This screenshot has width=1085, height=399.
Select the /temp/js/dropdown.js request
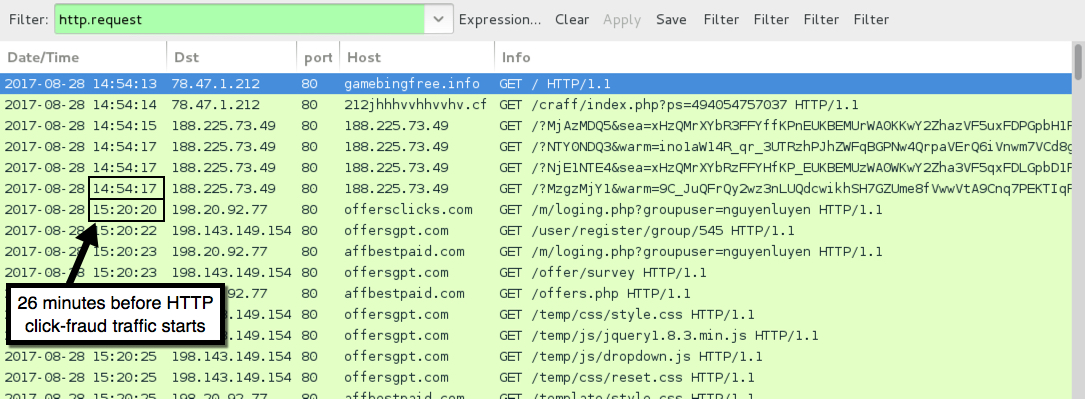point(630,357)
